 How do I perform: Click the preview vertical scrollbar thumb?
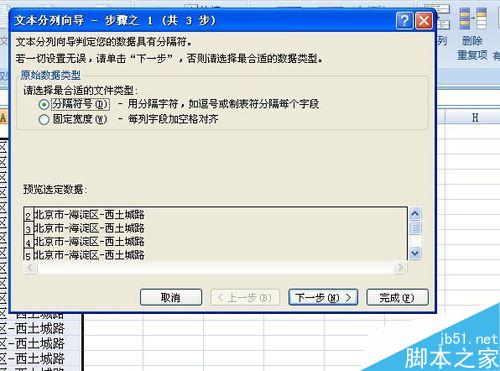(x=415, y=228)
